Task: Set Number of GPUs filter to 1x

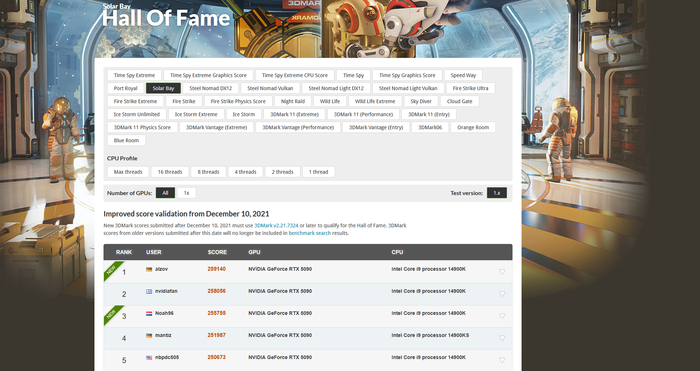Action: 187,193
